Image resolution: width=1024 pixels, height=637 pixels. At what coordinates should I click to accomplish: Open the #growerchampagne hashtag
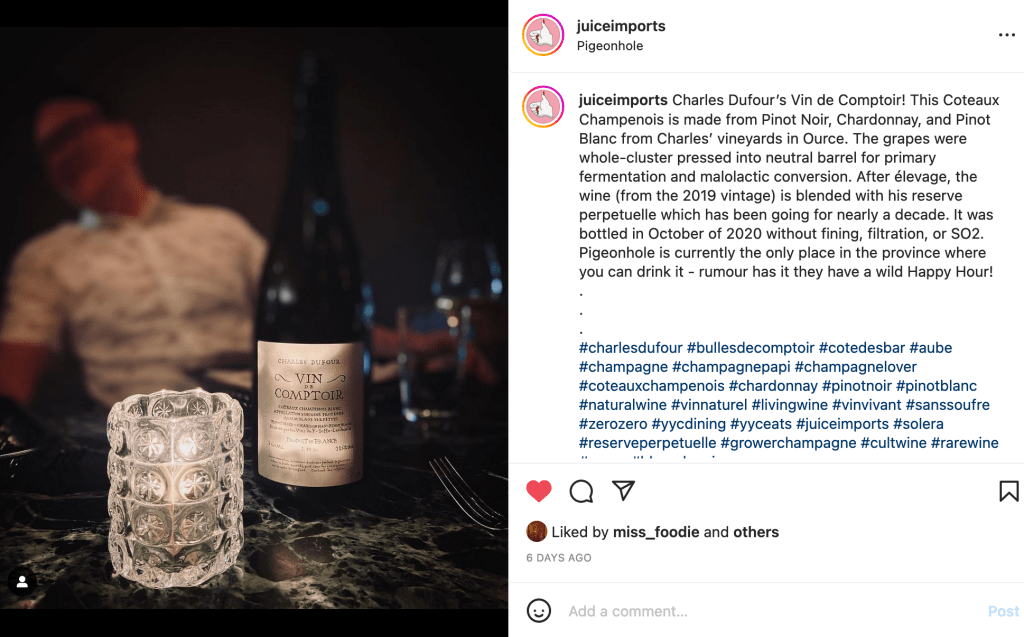click(788, 443)
